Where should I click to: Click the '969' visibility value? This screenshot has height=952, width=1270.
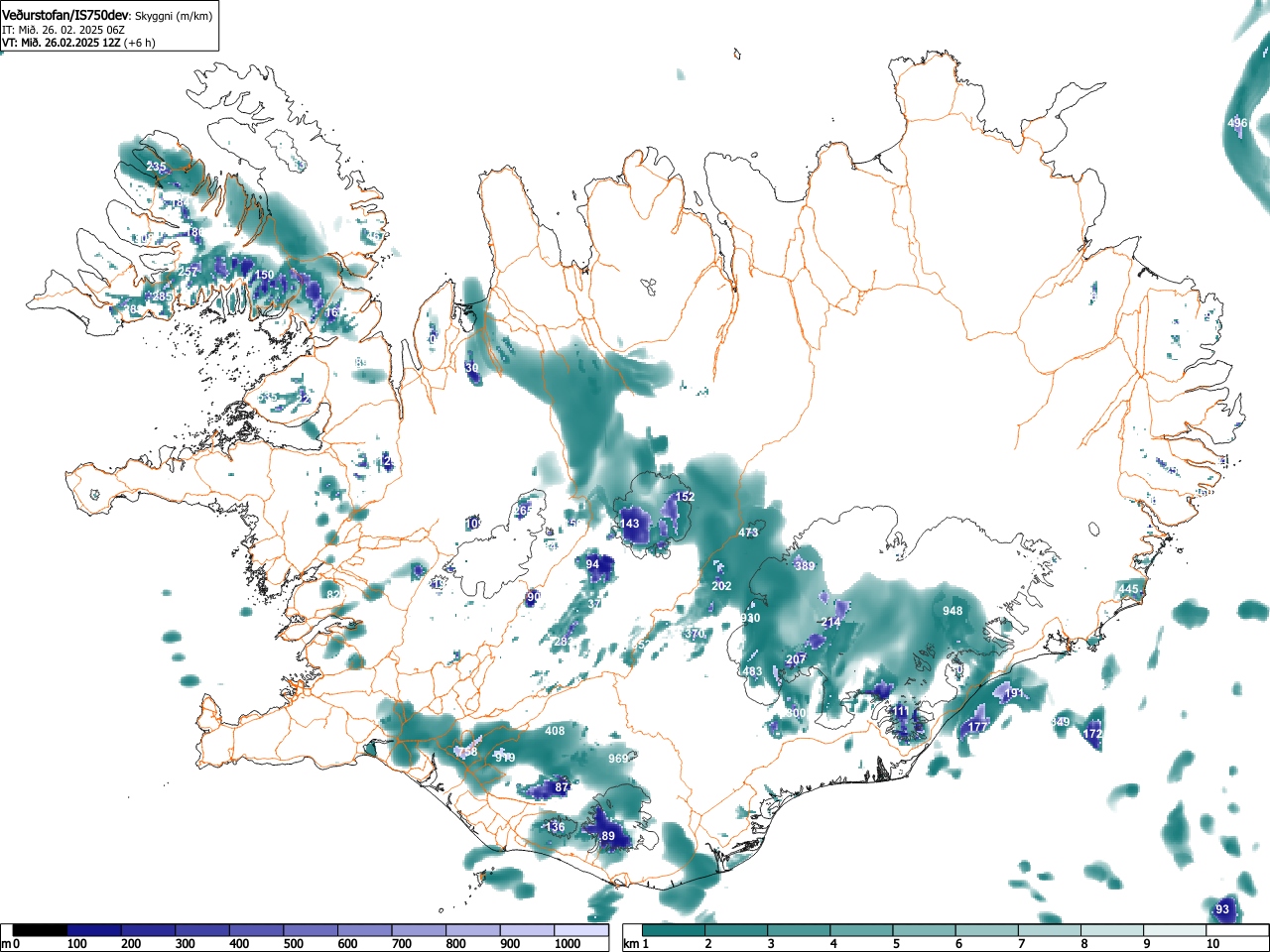click(x=618, y=759)
